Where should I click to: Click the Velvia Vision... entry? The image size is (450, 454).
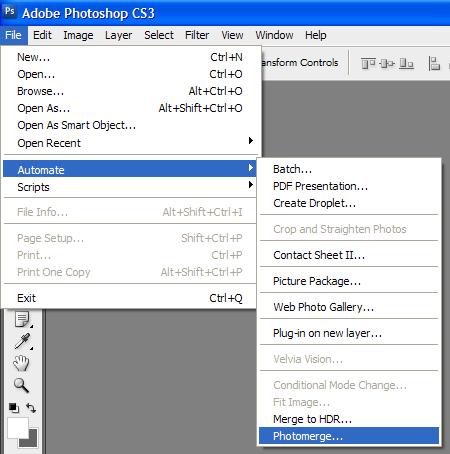click(x=349, y=359)
